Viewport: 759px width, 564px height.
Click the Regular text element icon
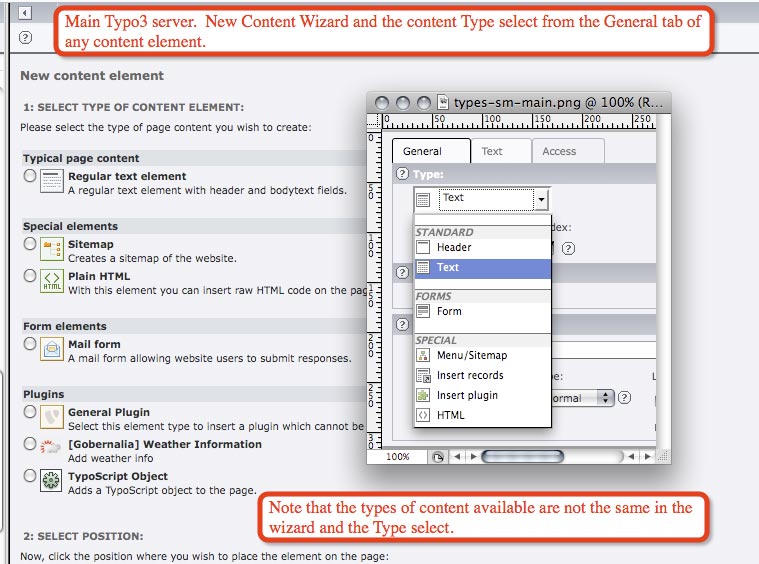click(x=52, y=182)
